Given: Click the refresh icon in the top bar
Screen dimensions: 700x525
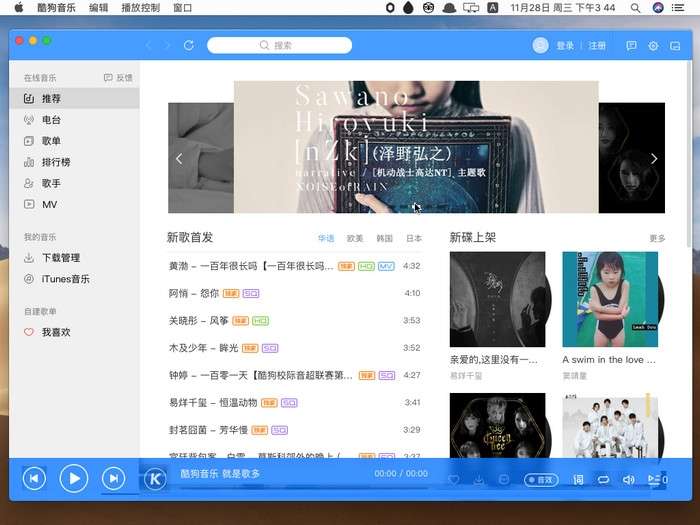Looking at the screenshot, I should coord(189,45).
